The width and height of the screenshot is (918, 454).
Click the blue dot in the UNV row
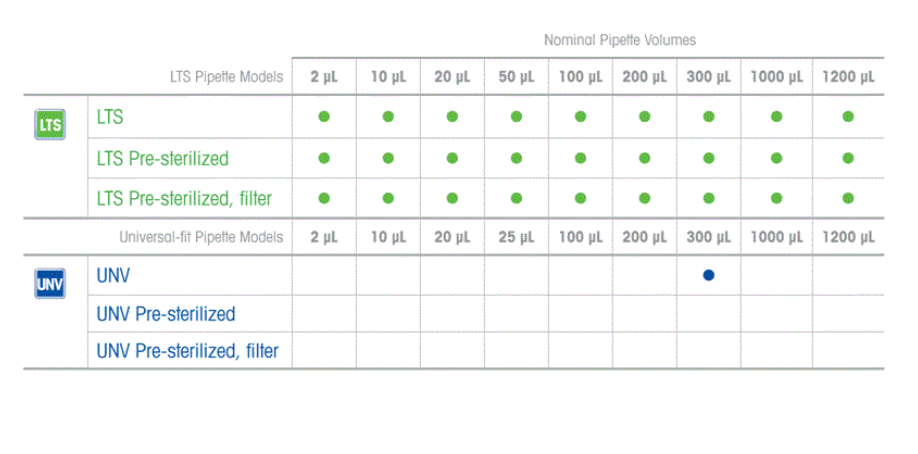(x=708, y=275)
